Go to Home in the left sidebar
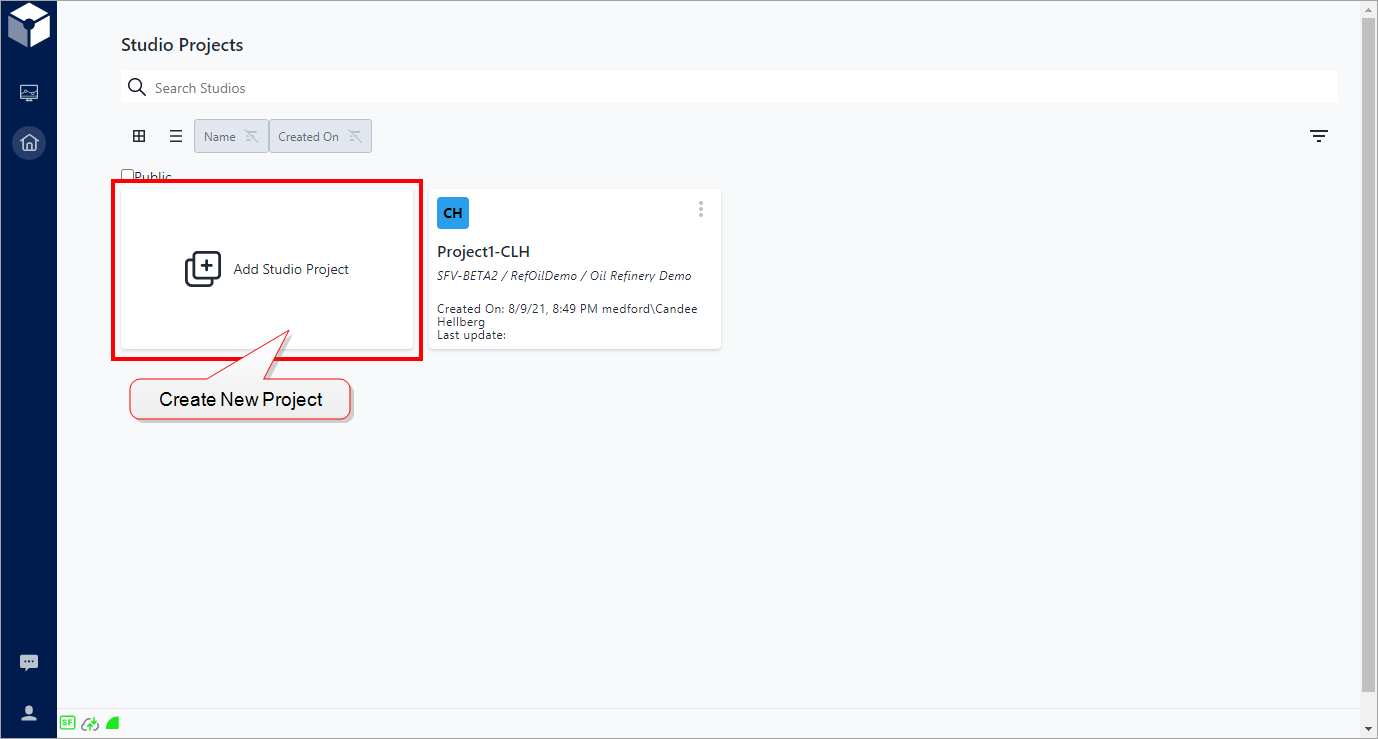1378x739 pixels. (x=29, y=143)
